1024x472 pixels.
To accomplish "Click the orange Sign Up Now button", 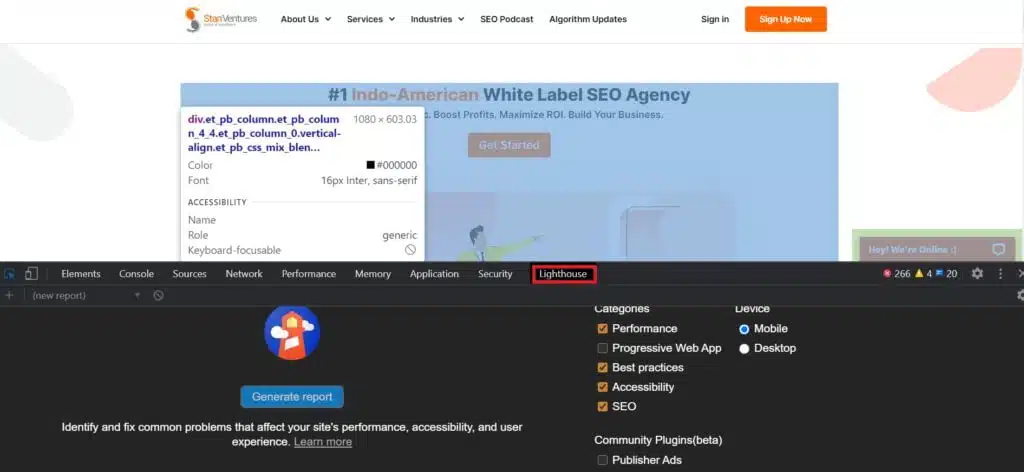I will pos(786,19).
